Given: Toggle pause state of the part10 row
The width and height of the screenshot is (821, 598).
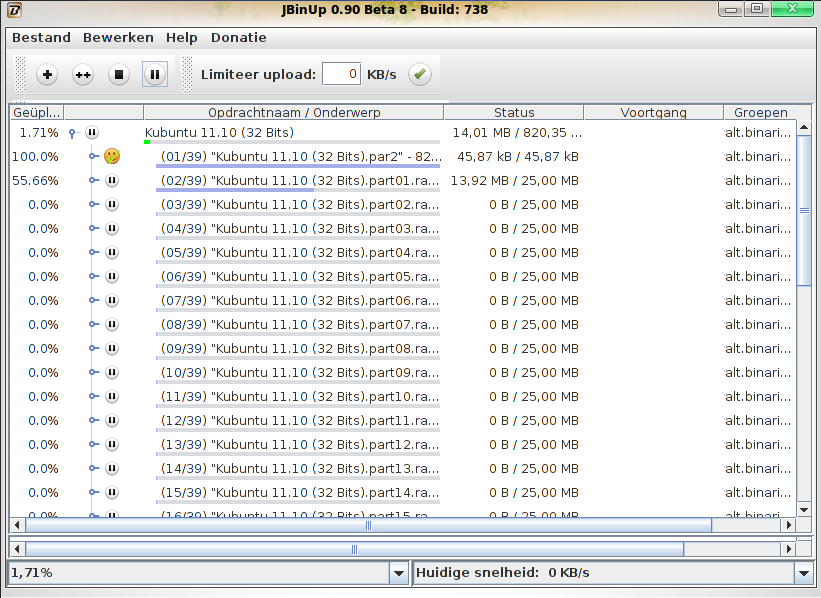Looking at the screenshot, I should pos(112,396).
